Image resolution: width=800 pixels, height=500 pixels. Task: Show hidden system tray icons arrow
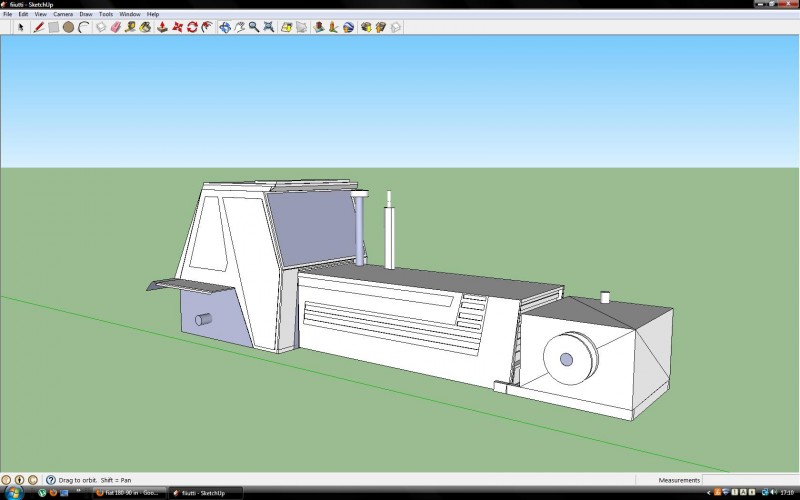click(709, 493)
